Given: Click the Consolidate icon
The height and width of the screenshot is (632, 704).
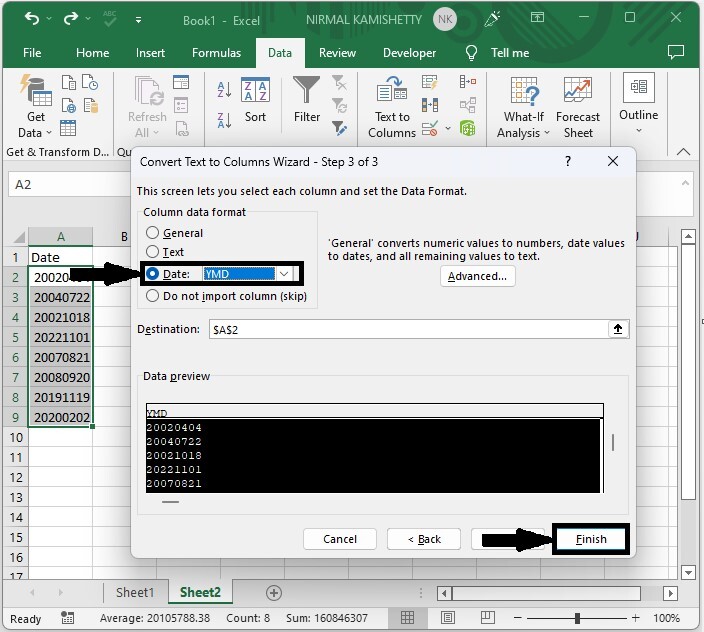Looking at the screenshot, I should pos(468,82).
